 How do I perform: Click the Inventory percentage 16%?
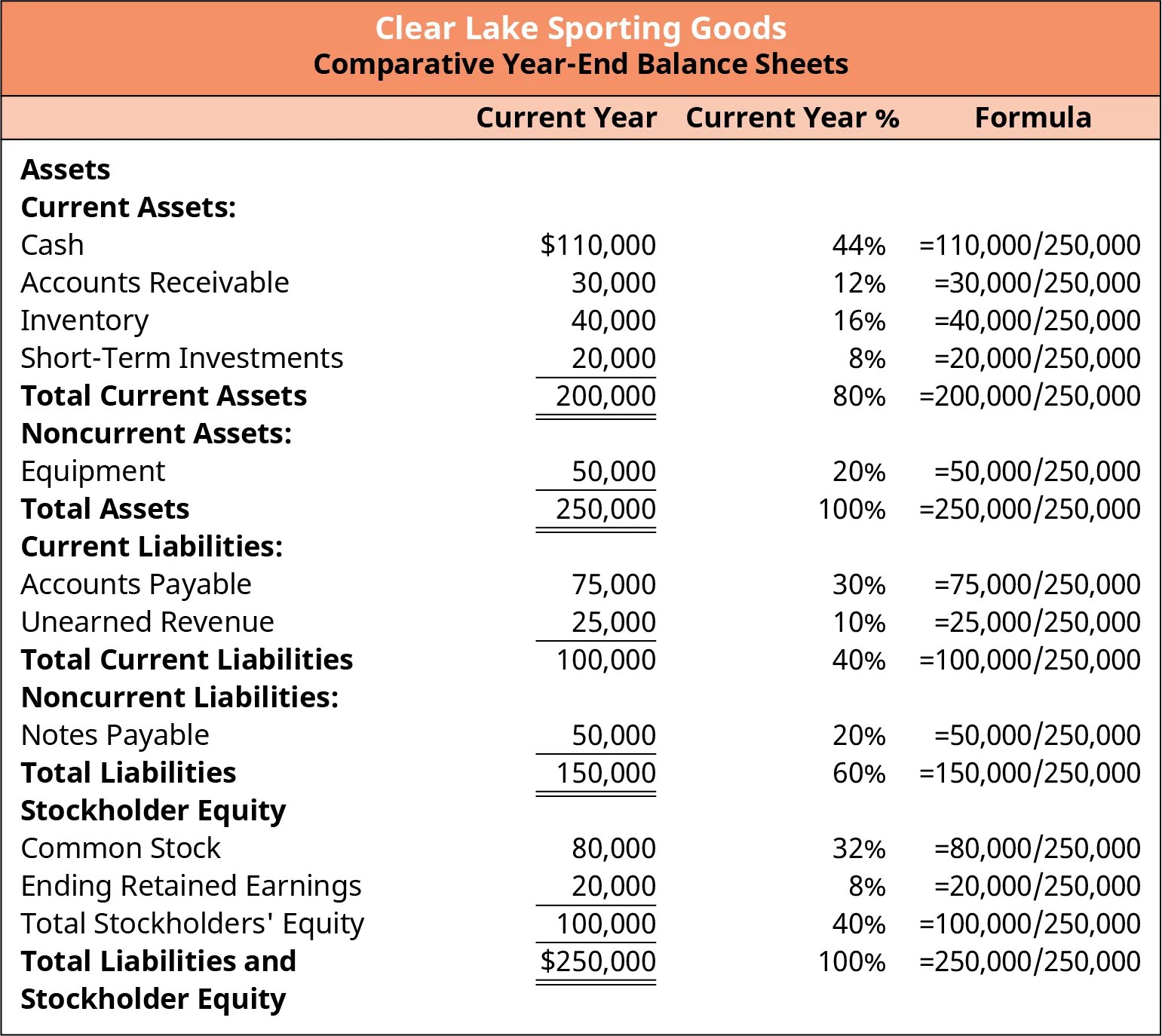859,320
